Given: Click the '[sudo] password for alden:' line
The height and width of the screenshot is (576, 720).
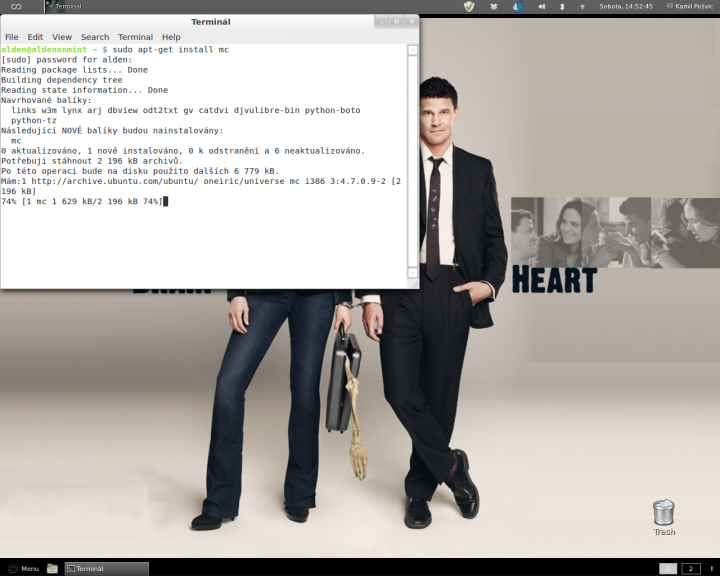Looking at the screenshot, I should pyautogui.click(x=67, y=60).
